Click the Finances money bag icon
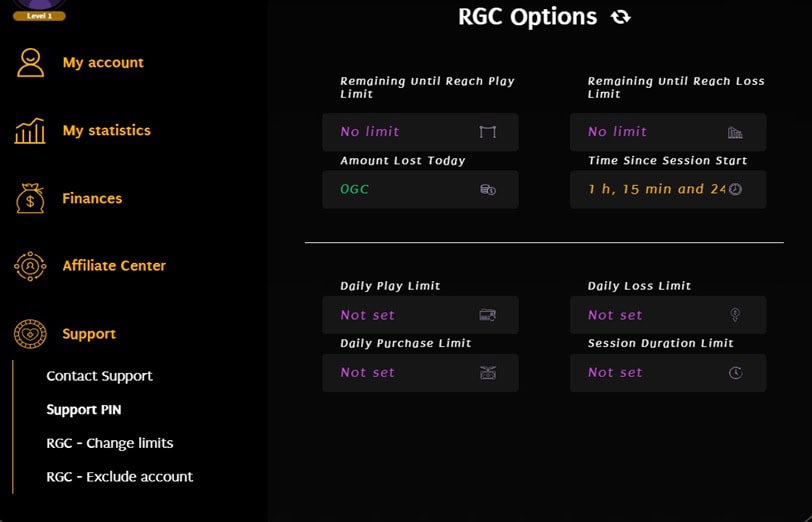 point(30,198)
